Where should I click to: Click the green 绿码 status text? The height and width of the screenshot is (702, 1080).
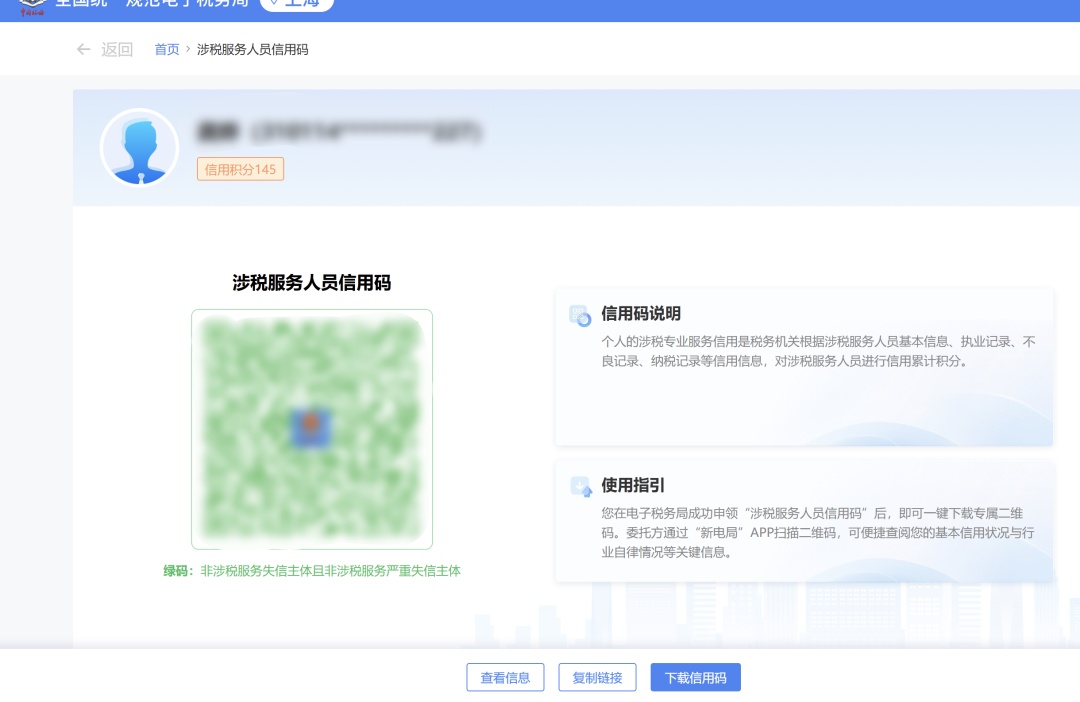[311, 571]
